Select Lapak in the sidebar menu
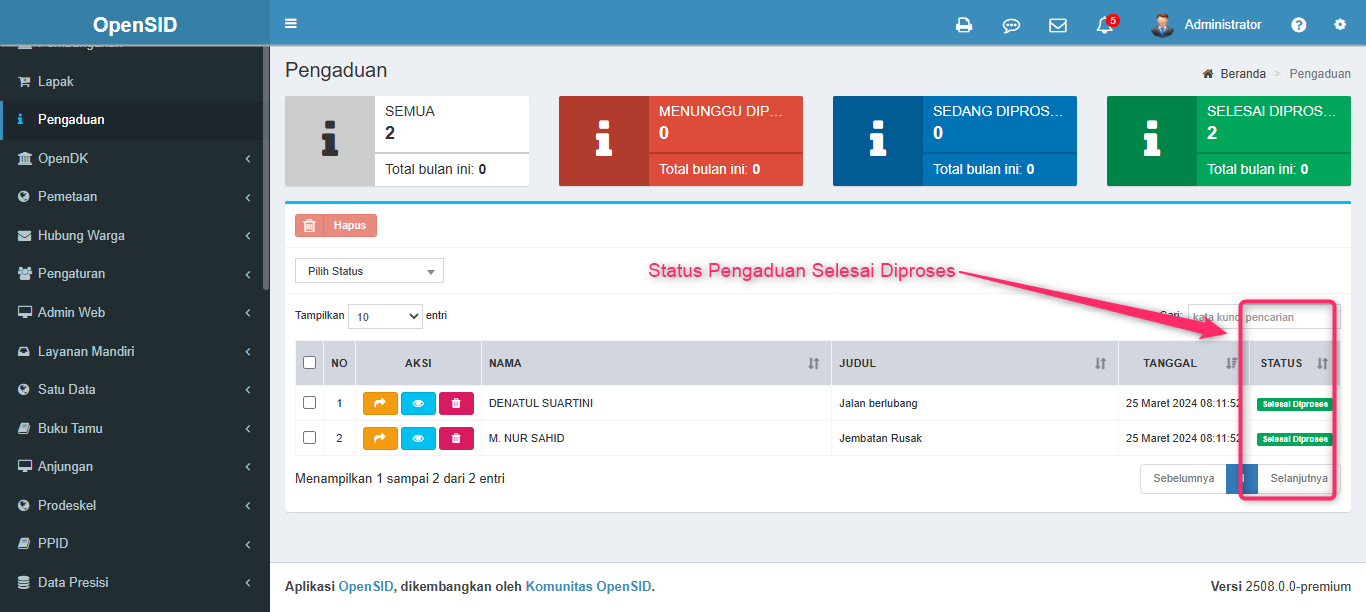This screenshot has height=612, width=1366. pos(56,81)
